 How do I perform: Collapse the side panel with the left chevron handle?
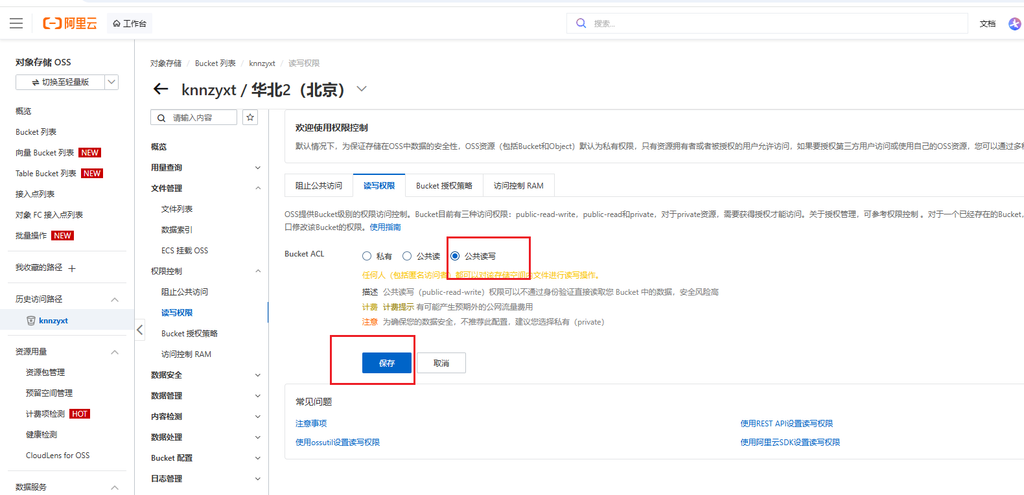click(140, 330)
